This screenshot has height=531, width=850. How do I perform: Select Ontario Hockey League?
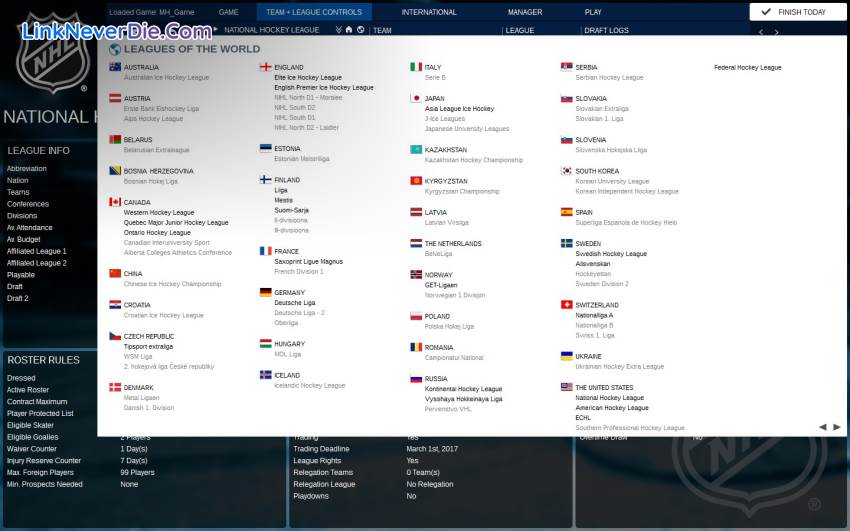(157, 232)
